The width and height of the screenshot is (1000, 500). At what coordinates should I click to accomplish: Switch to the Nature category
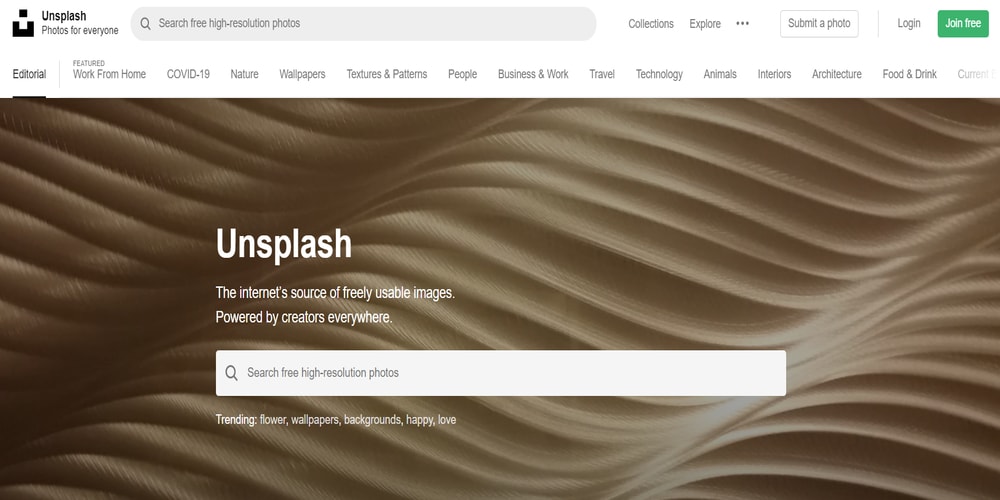tap(244, 74)
